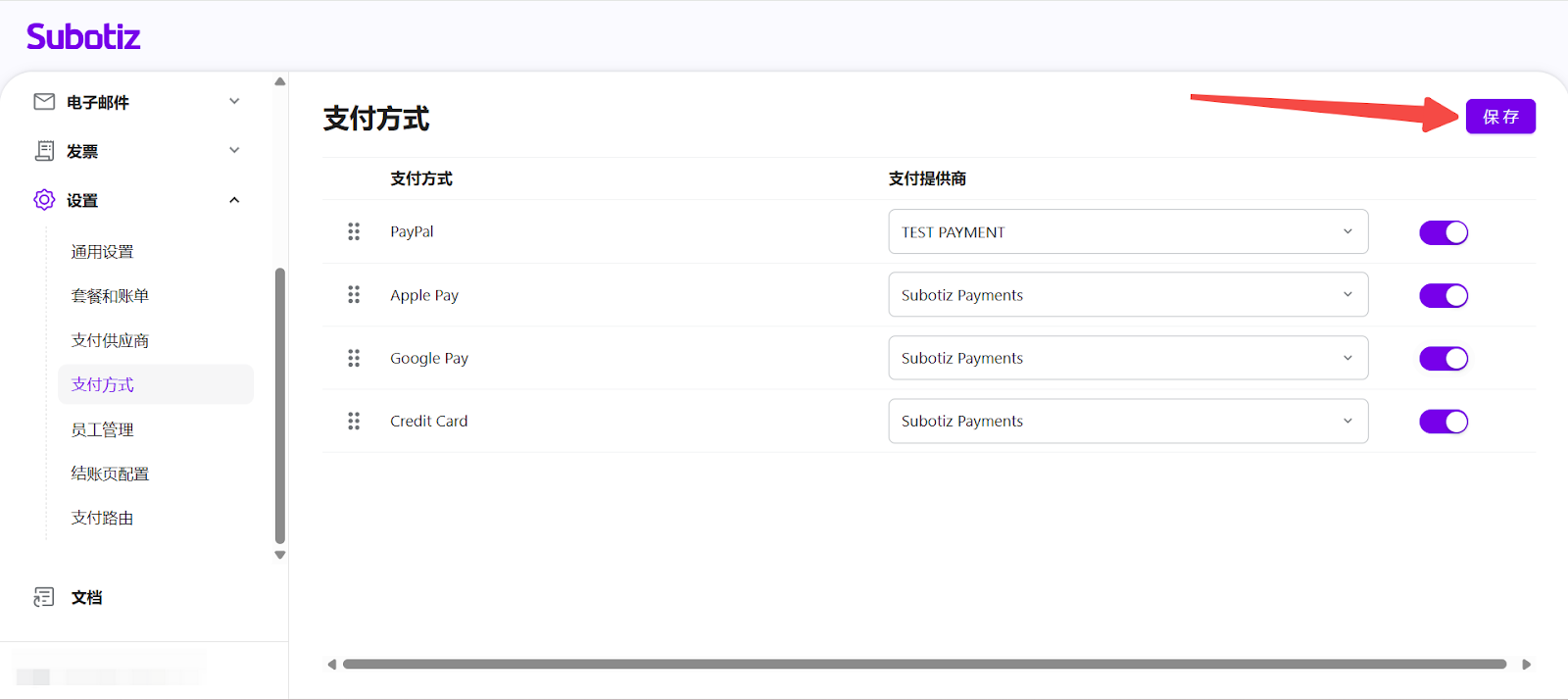The height and width of the screenshot is (700, 1568).
Task: Click the envelope icon beside 电子邮件
Action: [x=44, y=102]
